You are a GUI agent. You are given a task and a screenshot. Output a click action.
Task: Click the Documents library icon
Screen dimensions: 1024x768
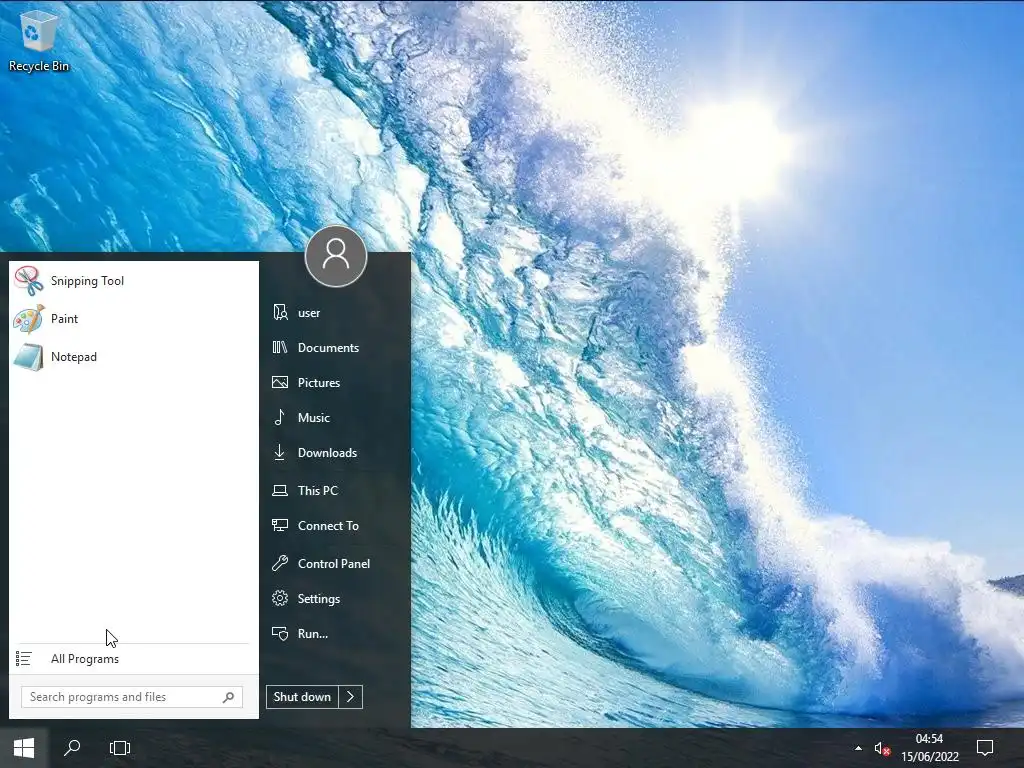280,347
